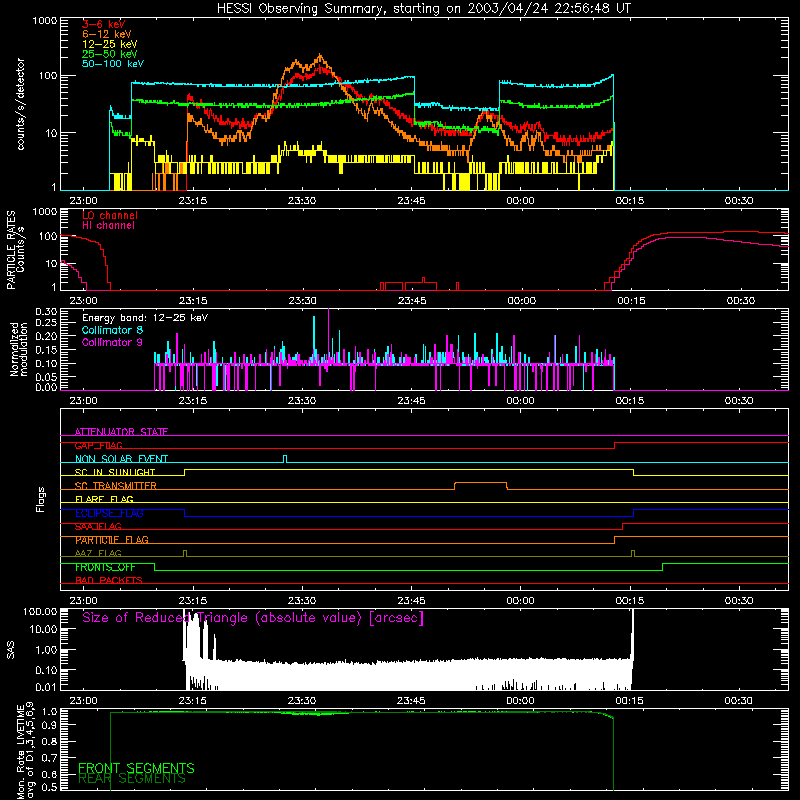800x800 pixels.
Task: Click the '00:15' tick under the Flags panel
Action: (x=630, y=601)
